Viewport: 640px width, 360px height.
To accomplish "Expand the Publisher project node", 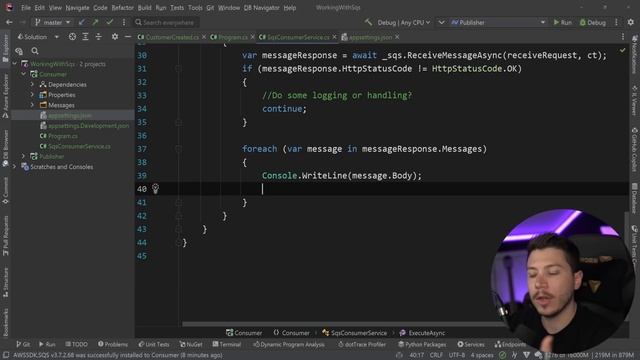I will (x=24, y=156).
